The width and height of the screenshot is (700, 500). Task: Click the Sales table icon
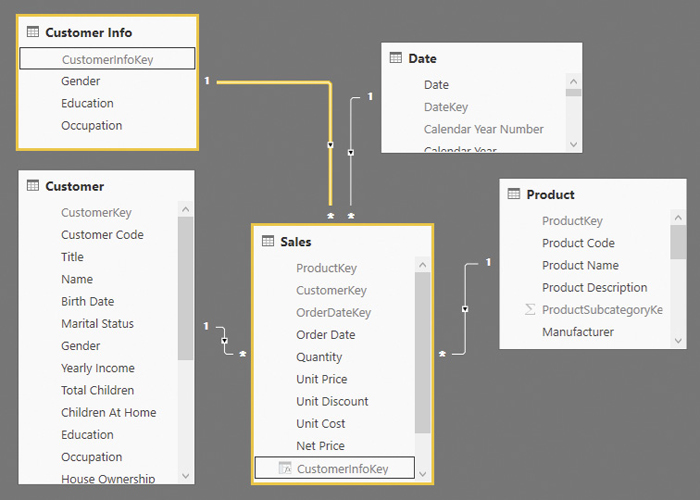[268, 241]
